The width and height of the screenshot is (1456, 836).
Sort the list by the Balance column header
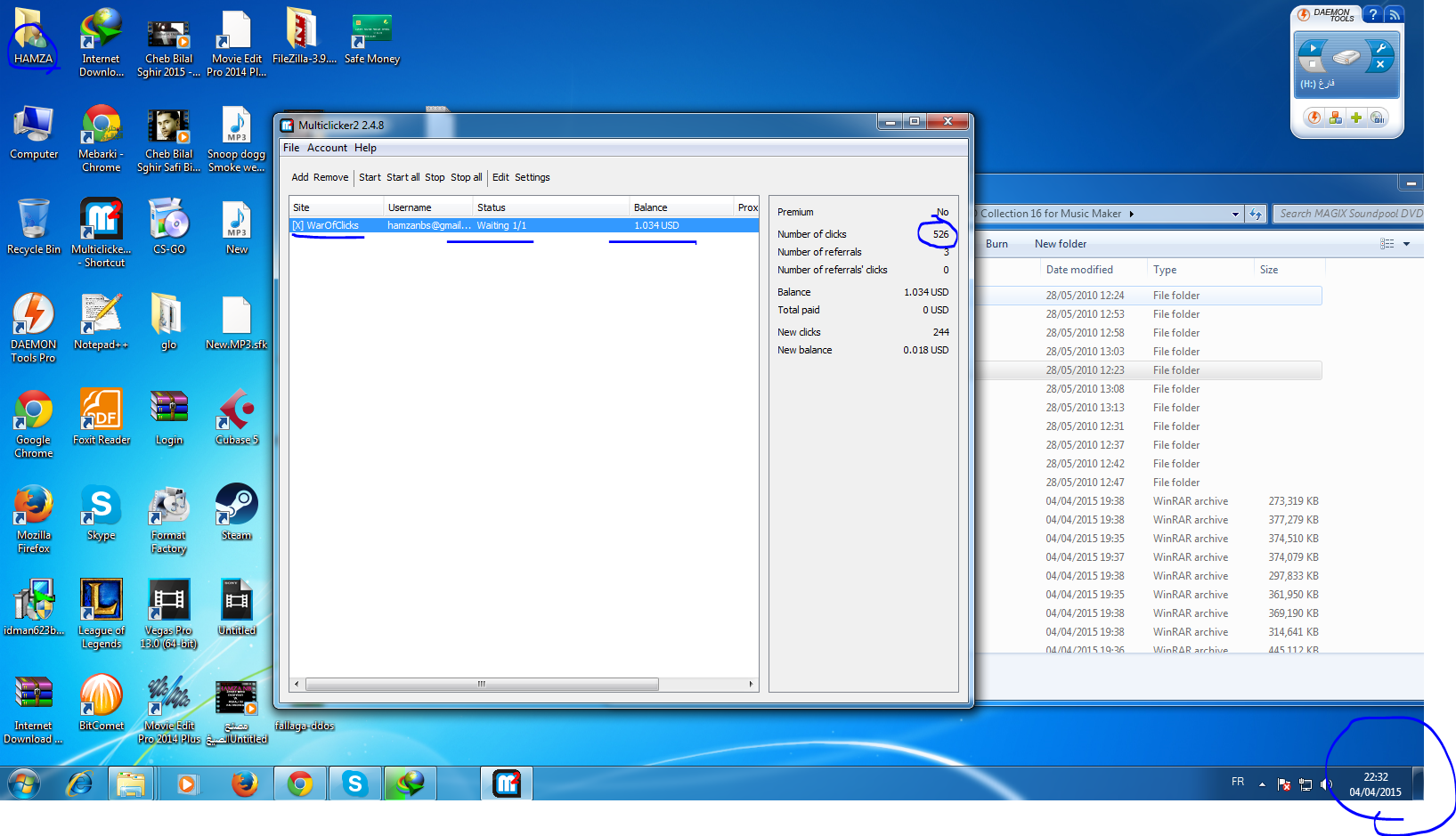click(682, 207)
